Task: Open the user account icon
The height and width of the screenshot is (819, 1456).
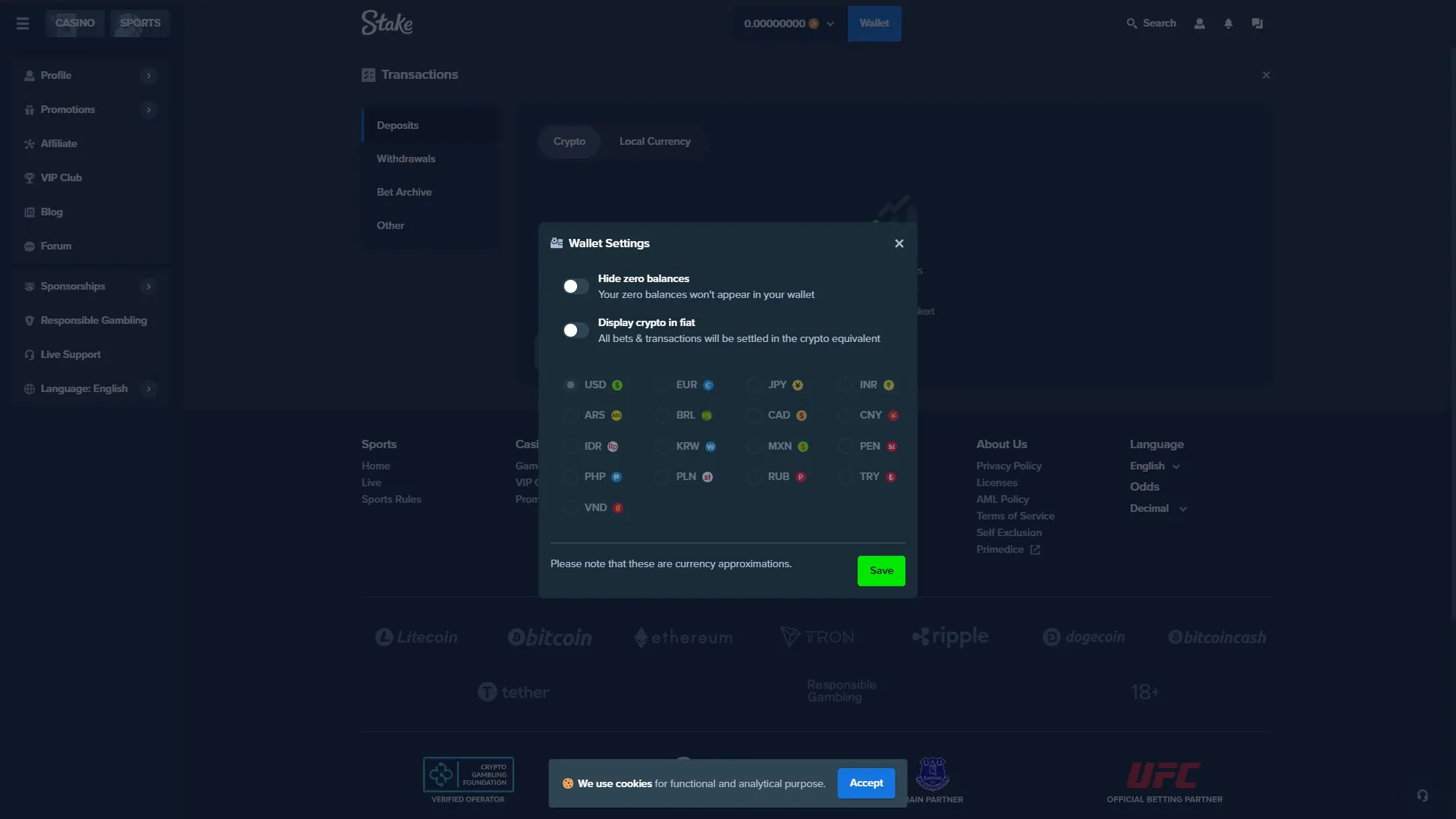Action: click(x=1199, y=24)
